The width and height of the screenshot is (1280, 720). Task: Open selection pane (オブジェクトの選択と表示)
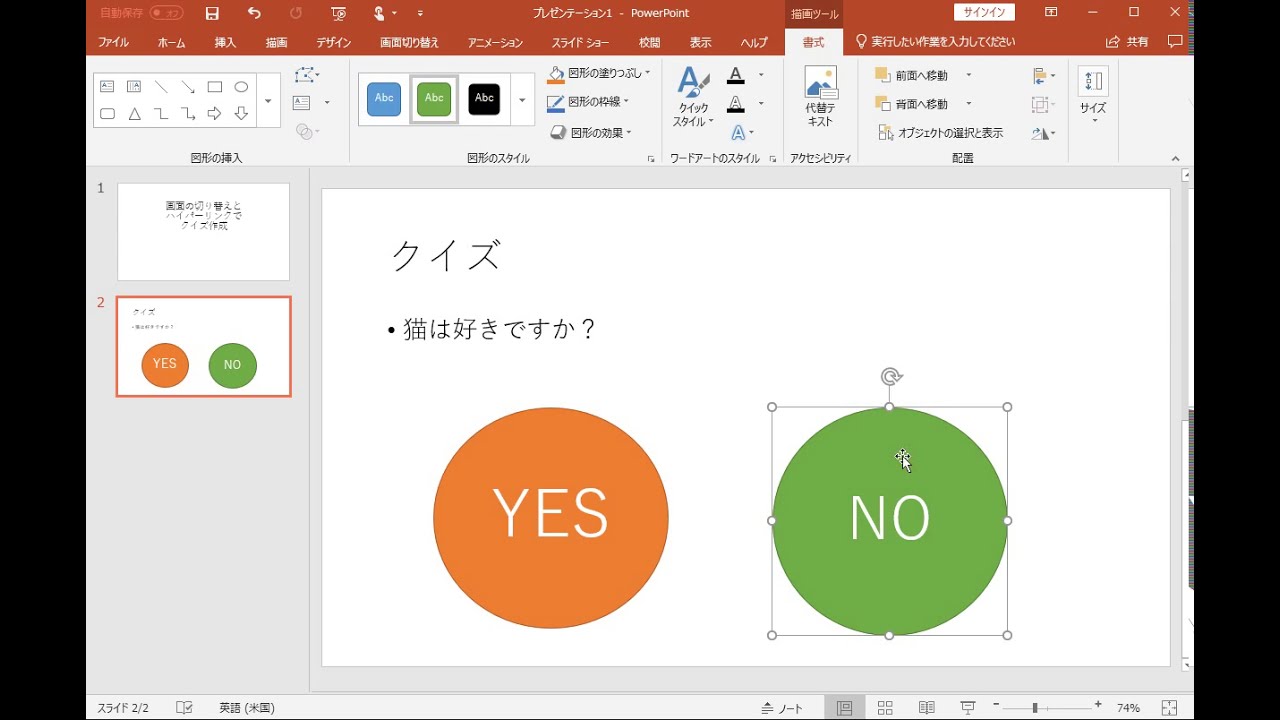(940, 132)
